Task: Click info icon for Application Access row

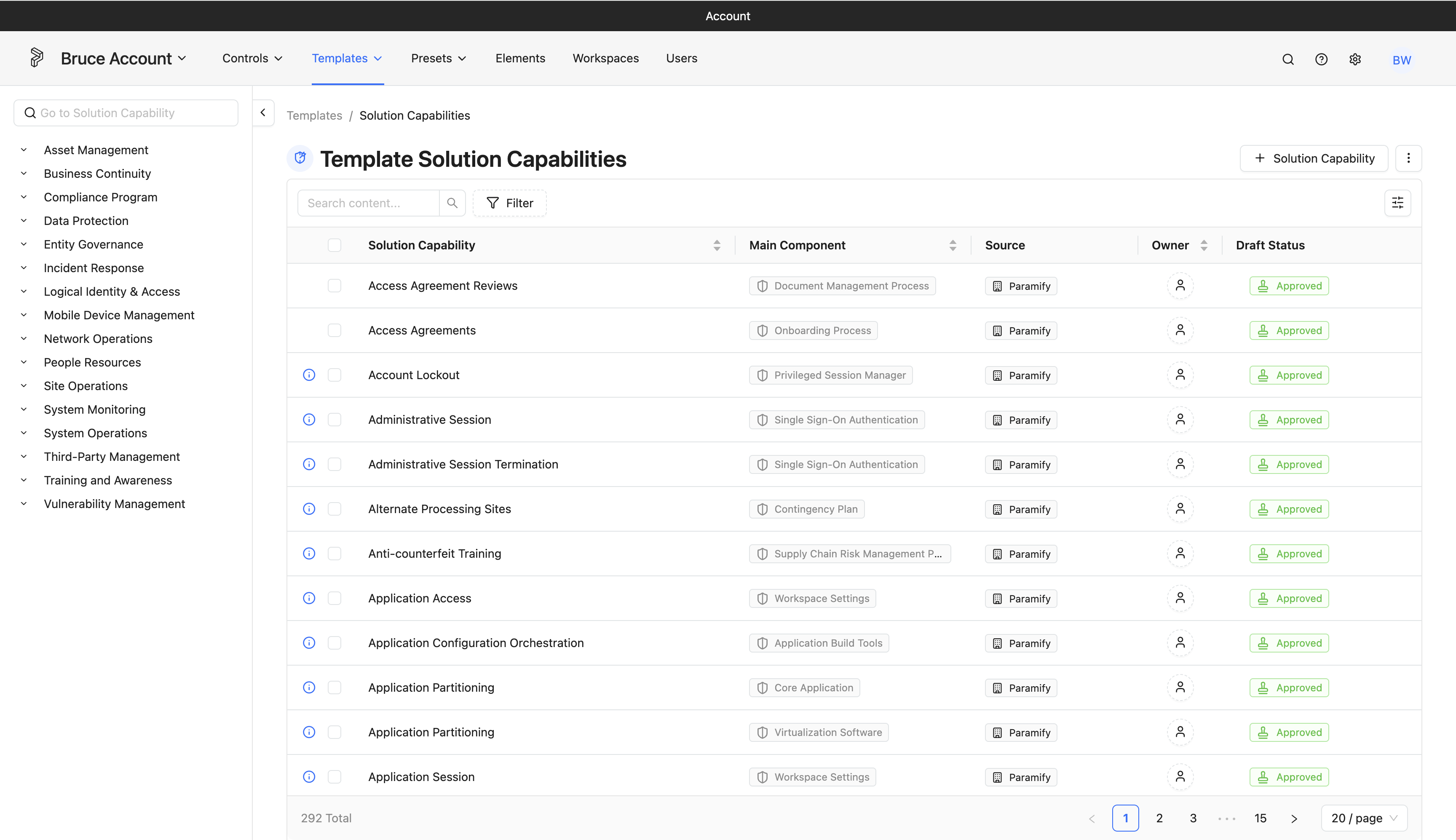Action: tap(309, 598)
